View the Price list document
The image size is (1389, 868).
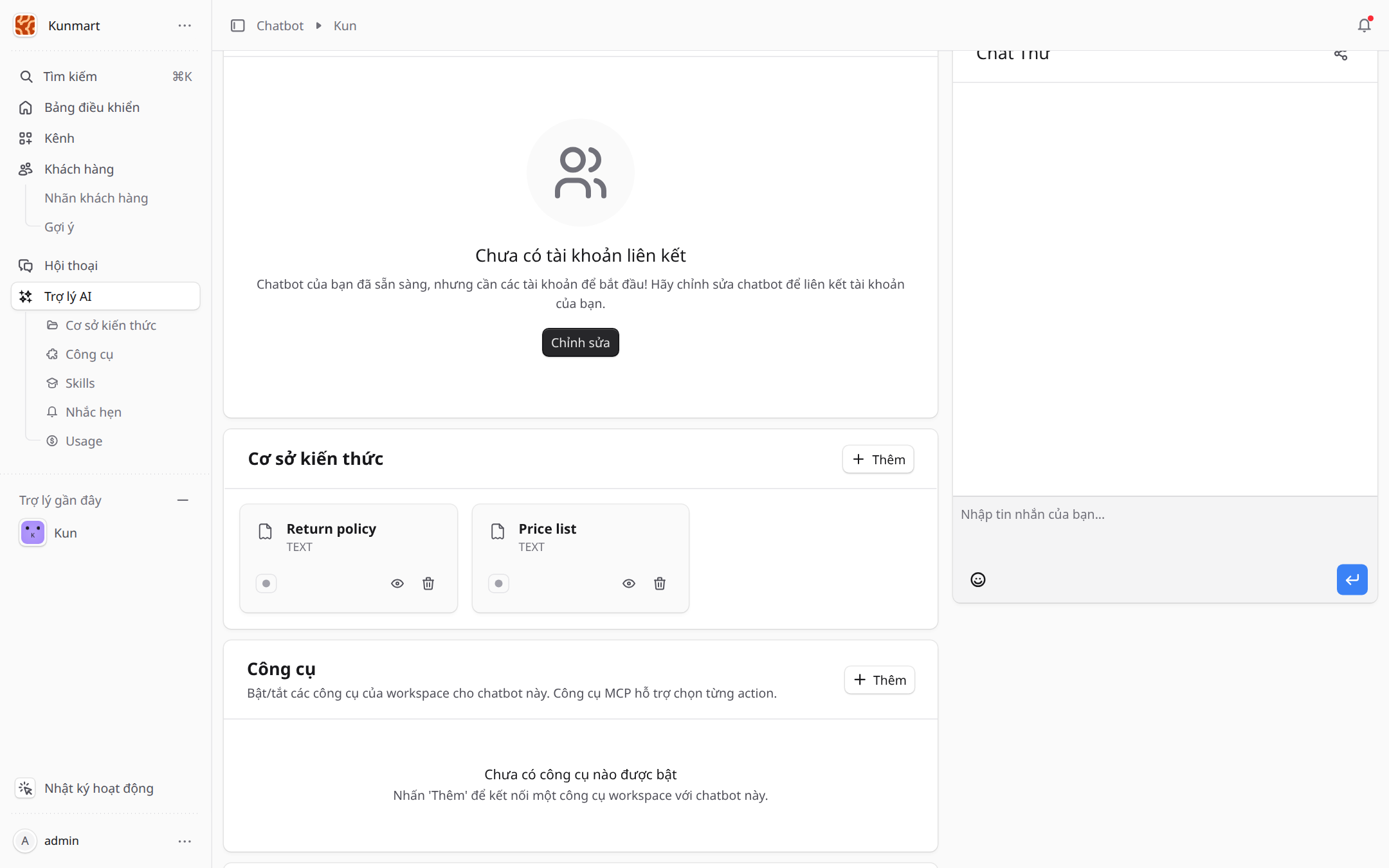[x=629, y=584]
